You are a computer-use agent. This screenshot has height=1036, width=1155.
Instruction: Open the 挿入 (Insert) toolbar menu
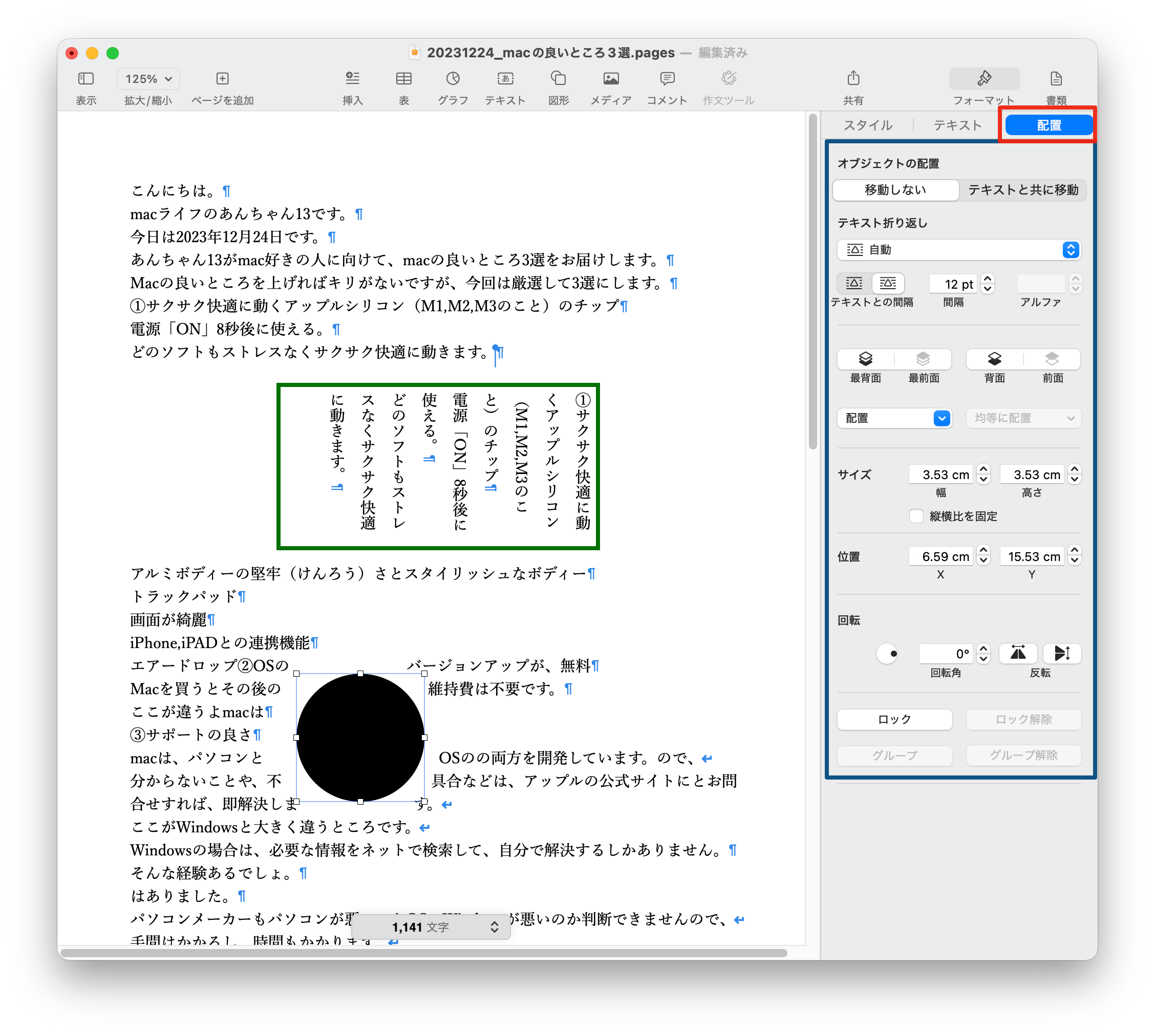coord(352,78)
